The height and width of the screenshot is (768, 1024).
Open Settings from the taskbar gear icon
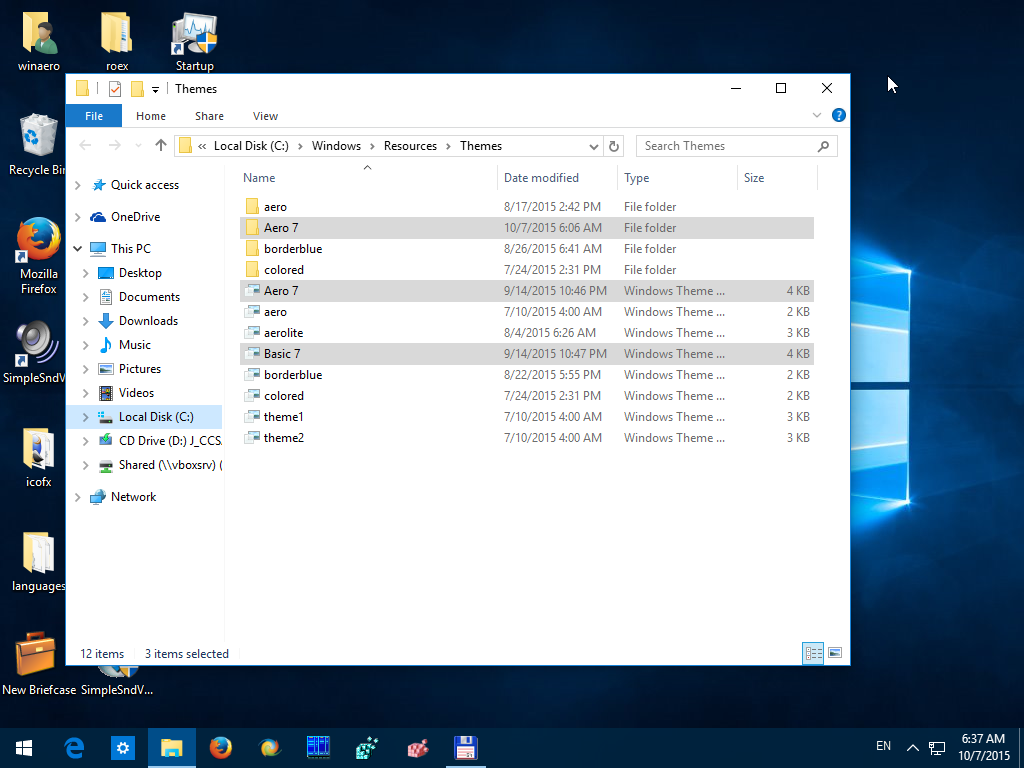122,747
